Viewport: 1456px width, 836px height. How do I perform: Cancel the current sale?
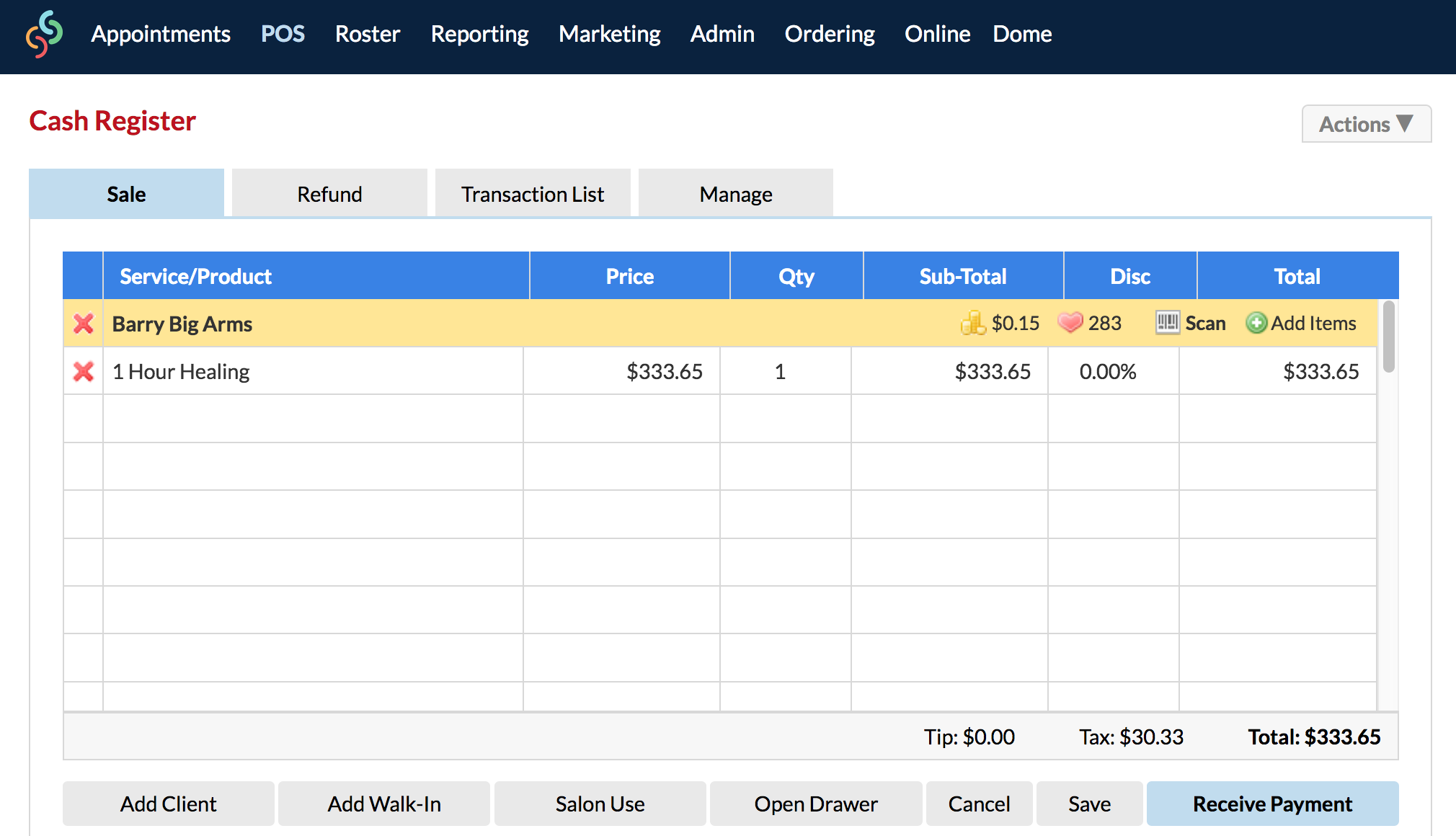click(979, 804)
